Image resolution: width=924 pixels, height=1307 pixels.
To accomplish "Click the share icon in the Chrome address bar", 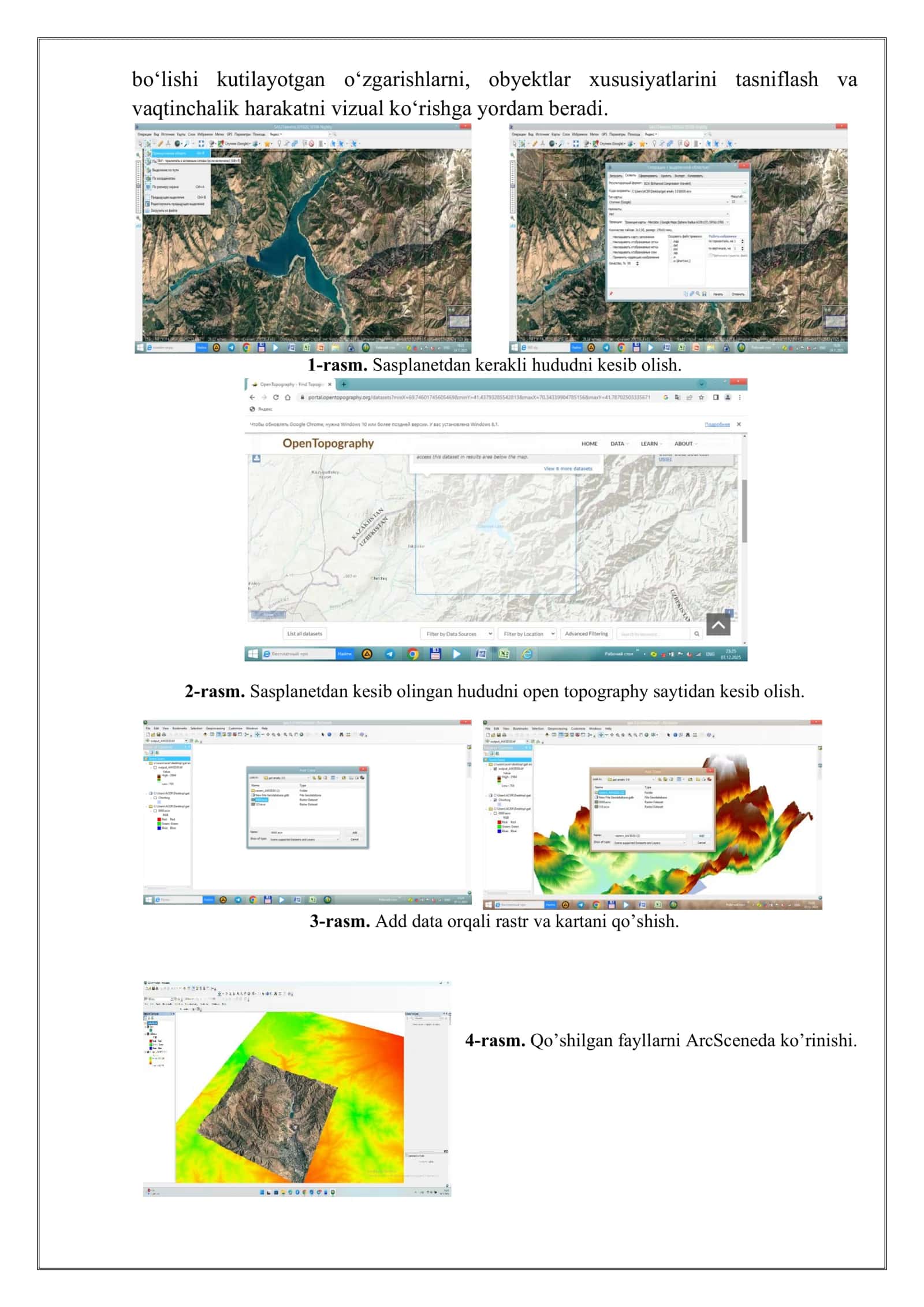I will tap(689, 398).
